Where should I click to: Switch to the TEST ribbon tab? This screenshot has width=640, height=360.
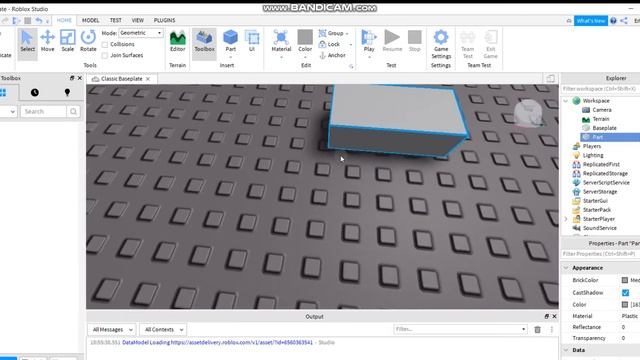point(116,20)
